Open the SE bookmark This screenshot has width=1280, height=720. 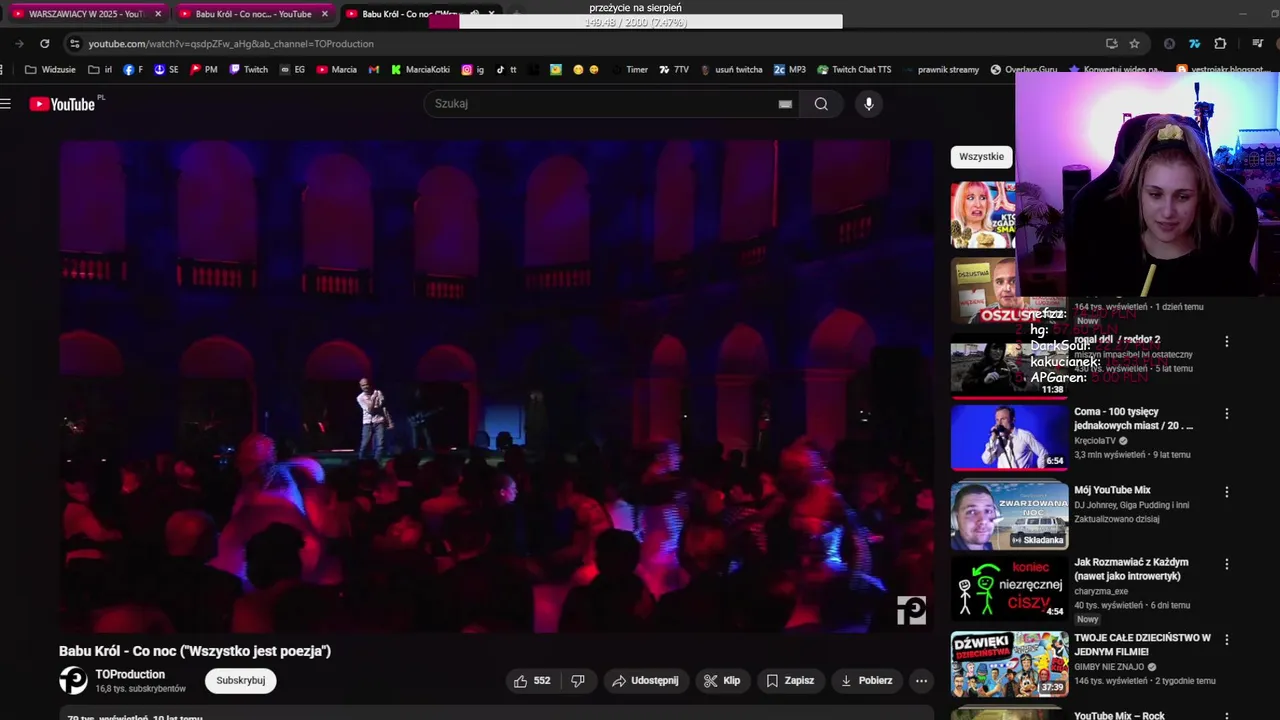(x=166, y=70)
